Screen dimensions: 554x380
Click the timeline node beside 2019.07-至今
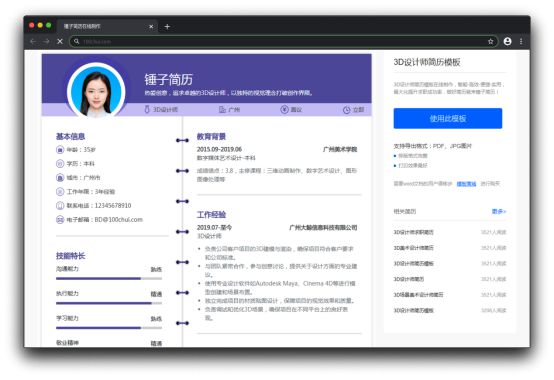point(182,232)
